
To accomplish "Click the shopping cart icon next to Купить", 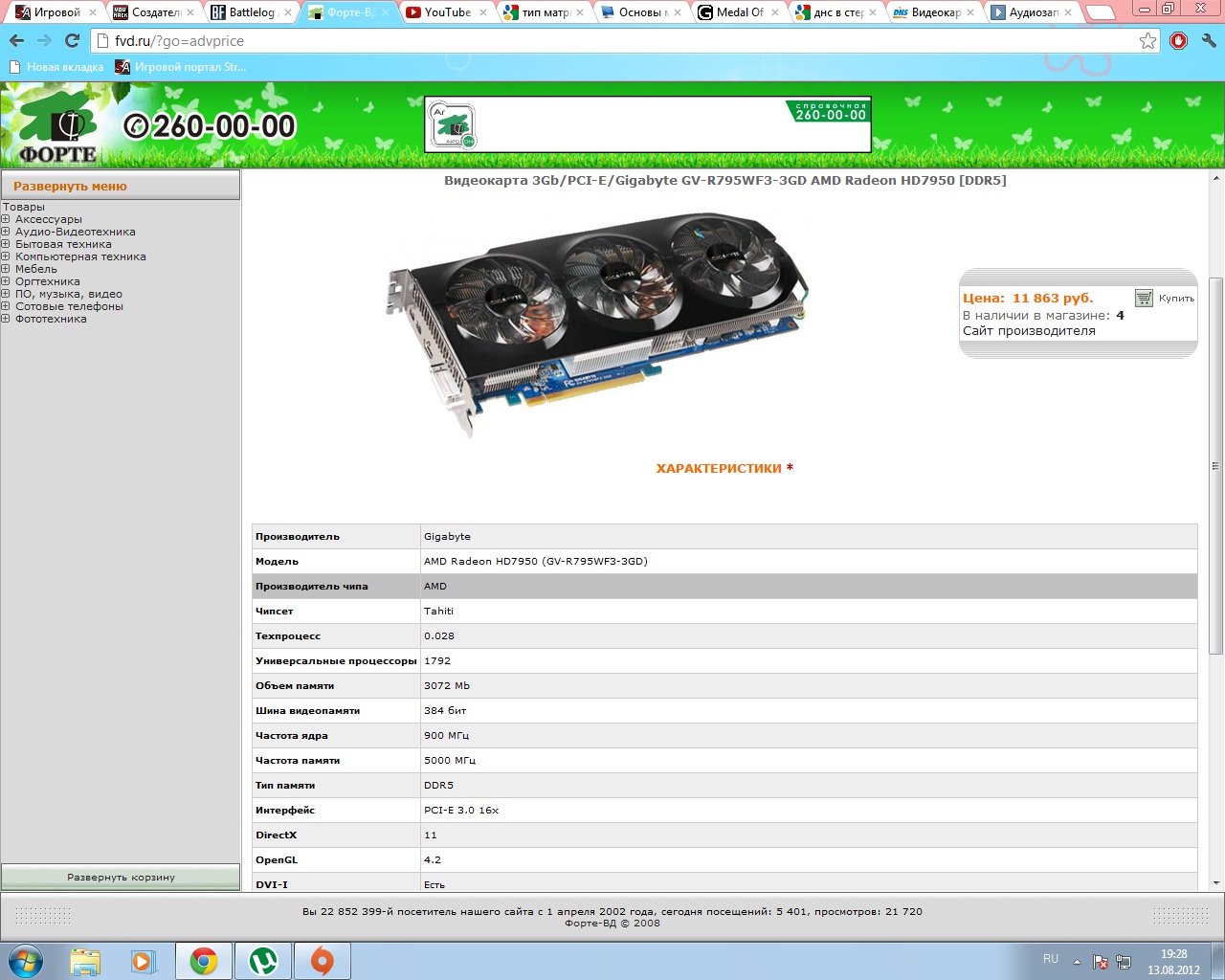I will coord(1144,299).
